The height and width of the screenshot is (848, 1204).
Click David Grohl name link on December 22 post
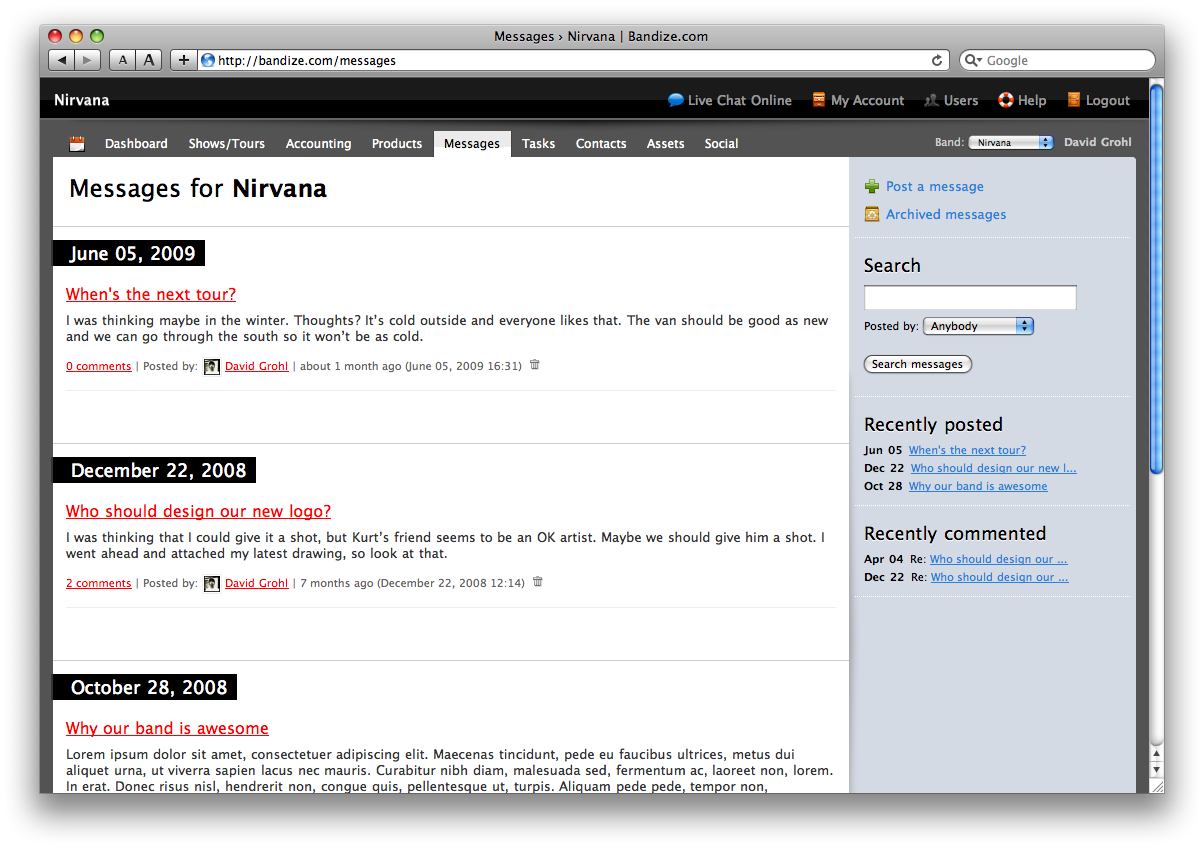[256, 583]
